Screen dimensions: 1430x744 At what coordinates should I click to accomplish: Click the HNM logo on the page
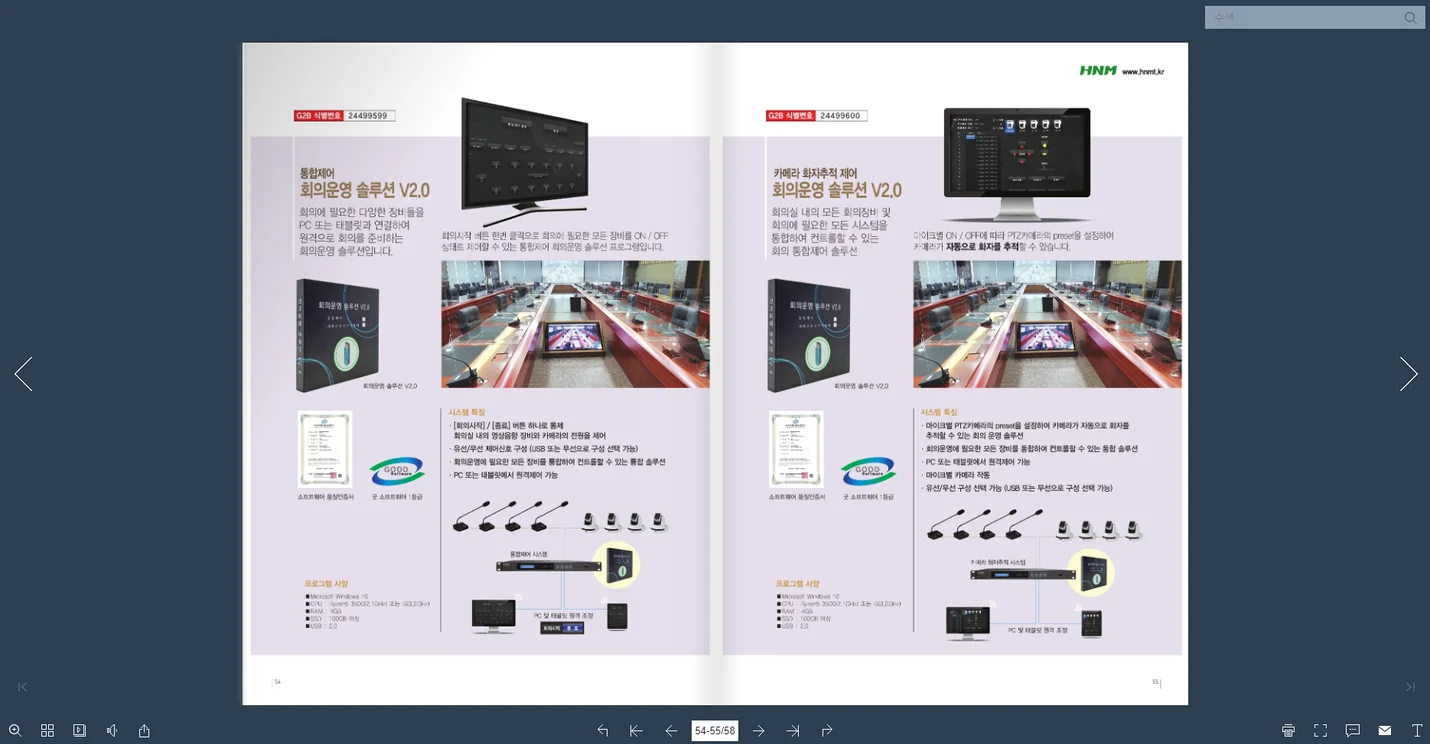[x=1098, y=71]
